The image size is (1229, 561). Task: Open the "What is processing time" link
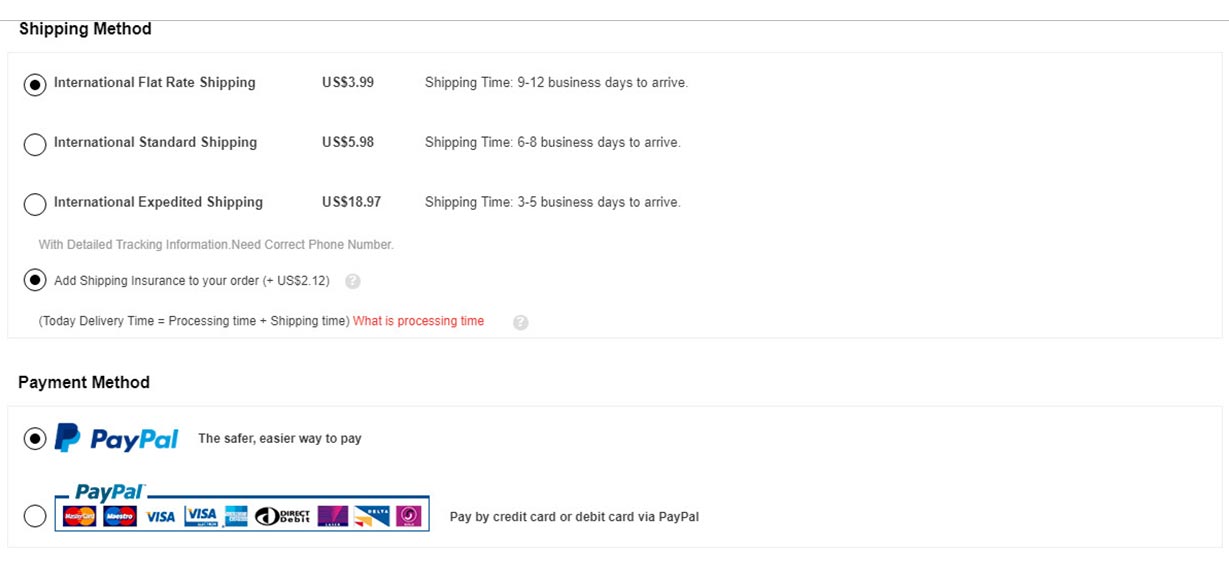click(x=418, y=321)
